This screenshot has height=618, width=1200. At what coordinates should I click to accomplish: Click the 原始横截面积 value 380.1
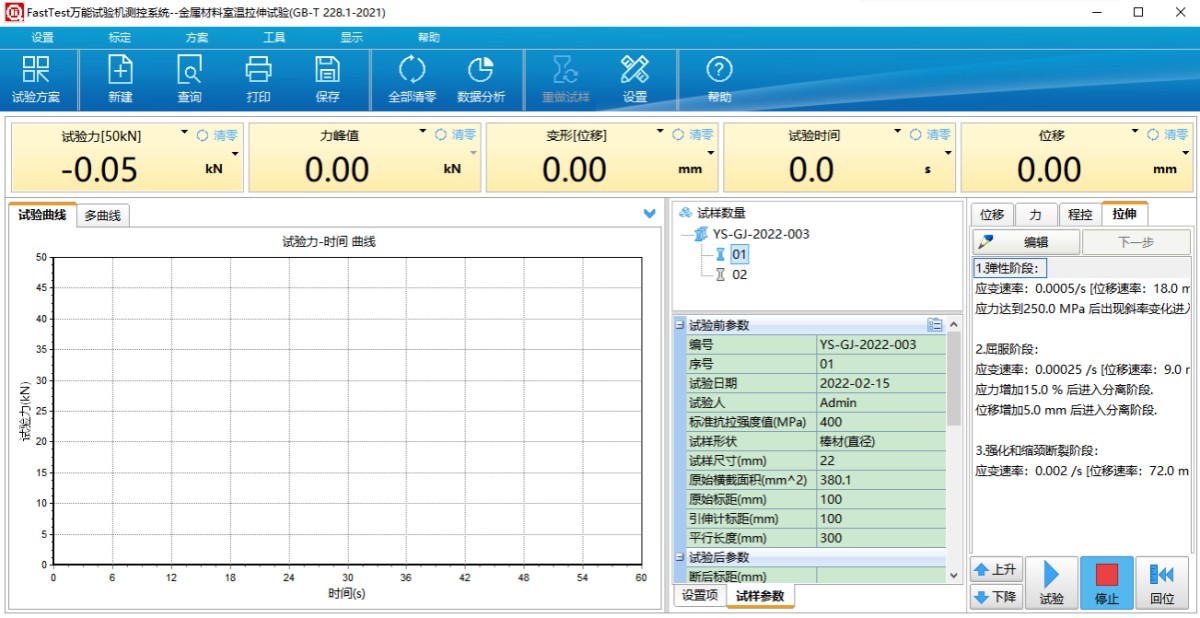(880, 480)
